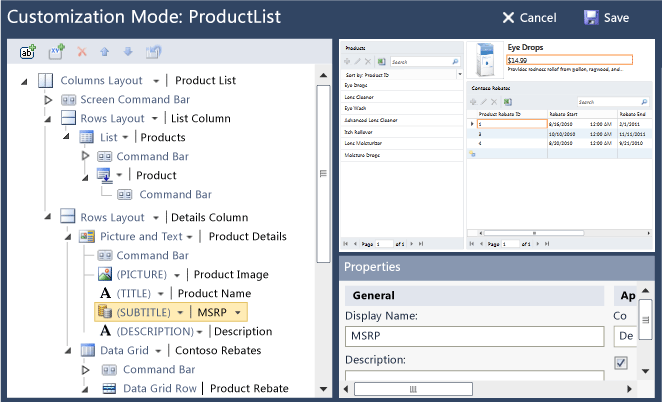Click the red Delete toolbar icon
The height and width of the screenshot is (402, 662).
[x=82, y=51]
